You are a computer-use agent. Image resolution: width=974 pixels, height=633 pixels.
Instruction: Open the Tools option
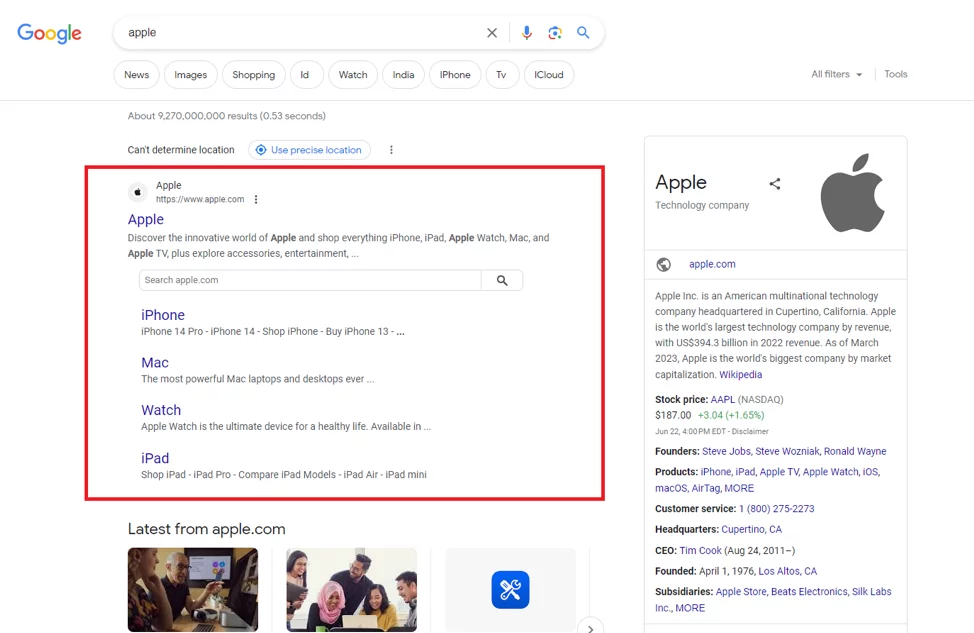896,74
